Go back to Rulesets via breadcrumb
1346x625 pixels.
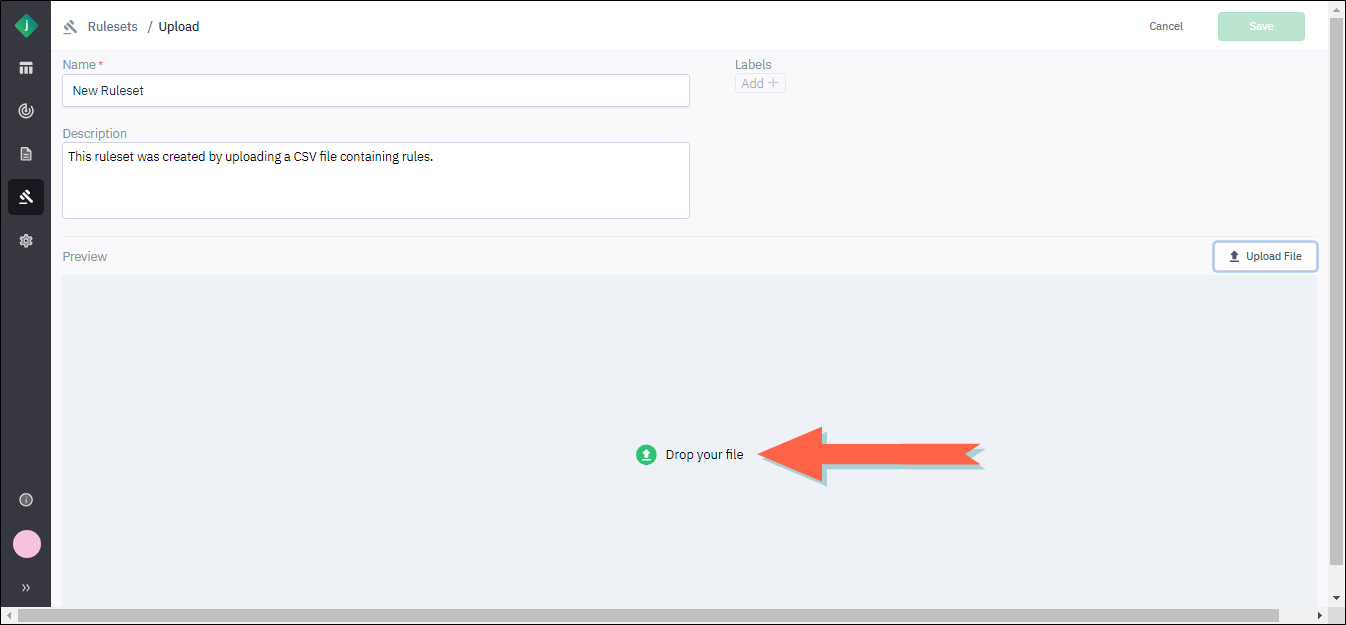pos(112,27)
